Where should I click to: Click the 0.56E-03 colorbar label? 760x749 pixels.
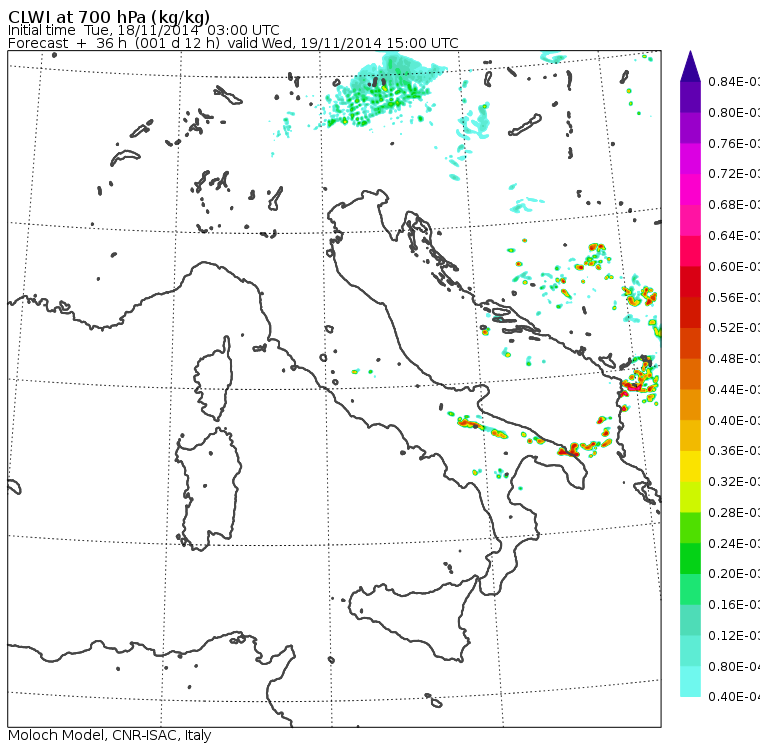point(734,297)
